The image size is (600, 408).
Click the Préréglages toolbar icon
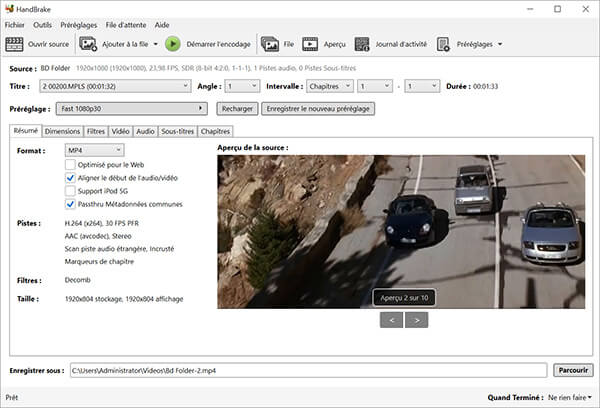[x=443, y=44]
